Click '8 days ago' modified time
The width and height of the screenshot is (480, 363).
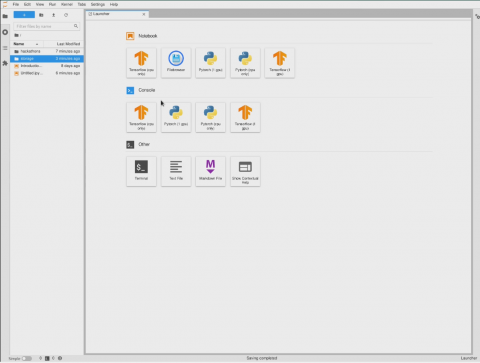(70, 66)
